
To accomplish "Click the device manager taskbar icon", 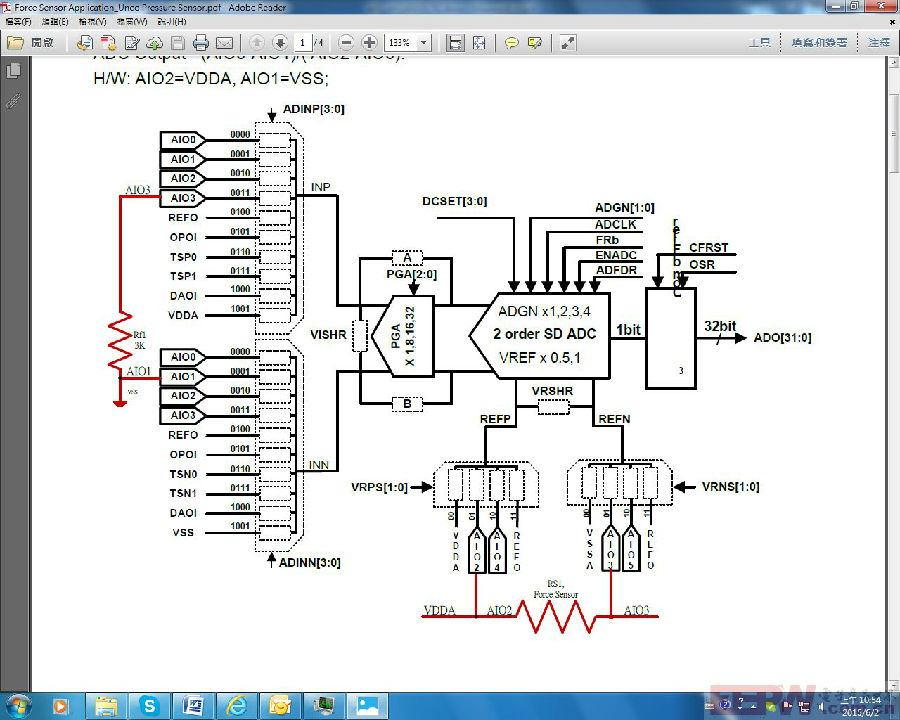I will [324, 706].
